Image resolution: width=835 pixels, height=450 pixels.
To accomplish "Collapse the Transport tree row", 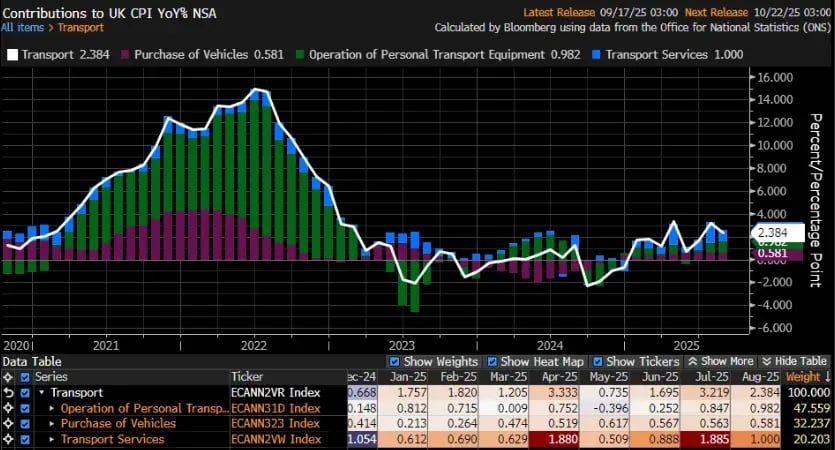I will 42,393.
